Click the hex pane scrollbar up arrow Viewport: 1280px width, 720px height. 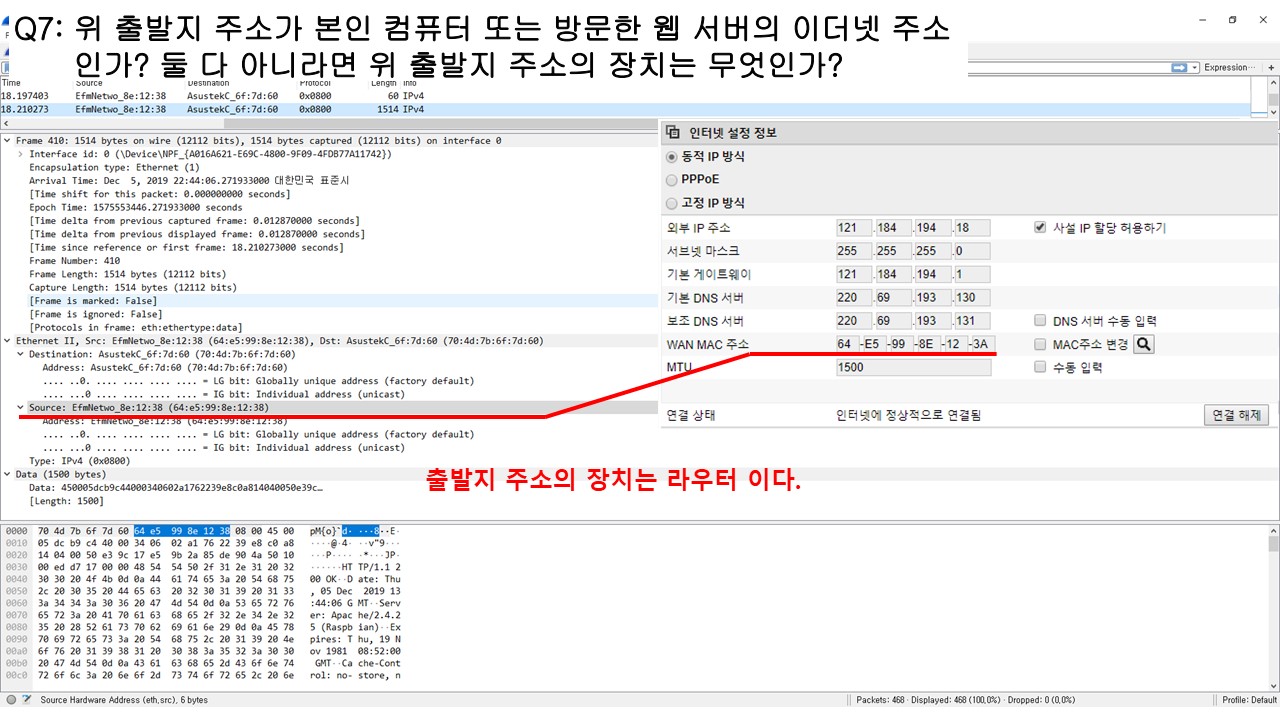(x=1273, y=530)
